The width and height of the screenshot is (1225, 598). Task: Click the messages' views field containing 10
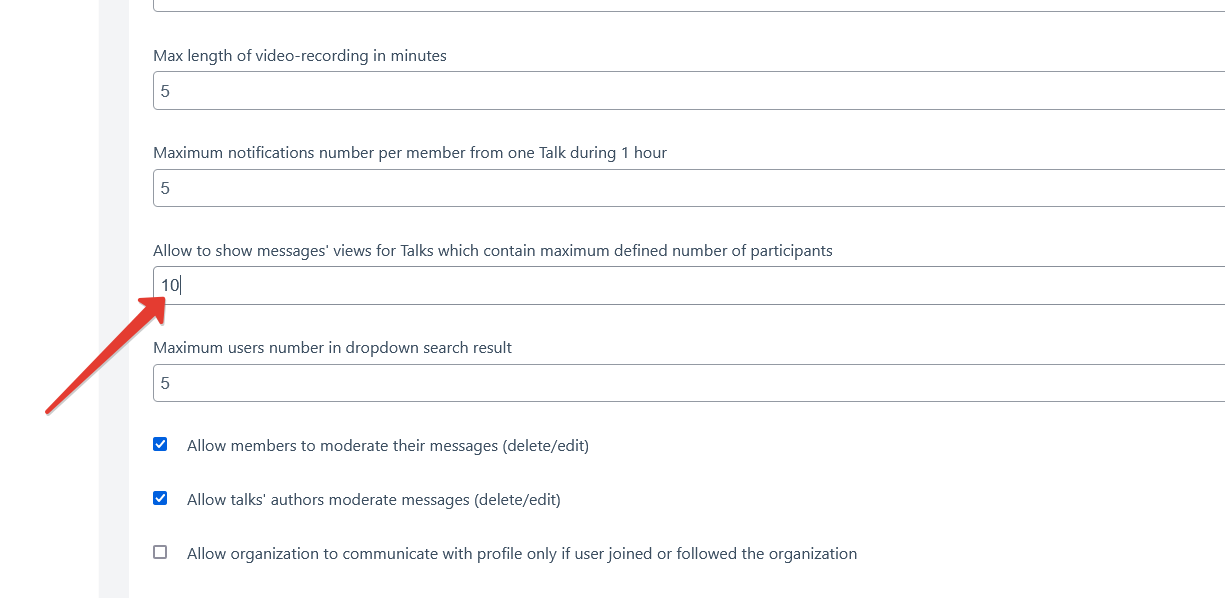tap(688, 286)
